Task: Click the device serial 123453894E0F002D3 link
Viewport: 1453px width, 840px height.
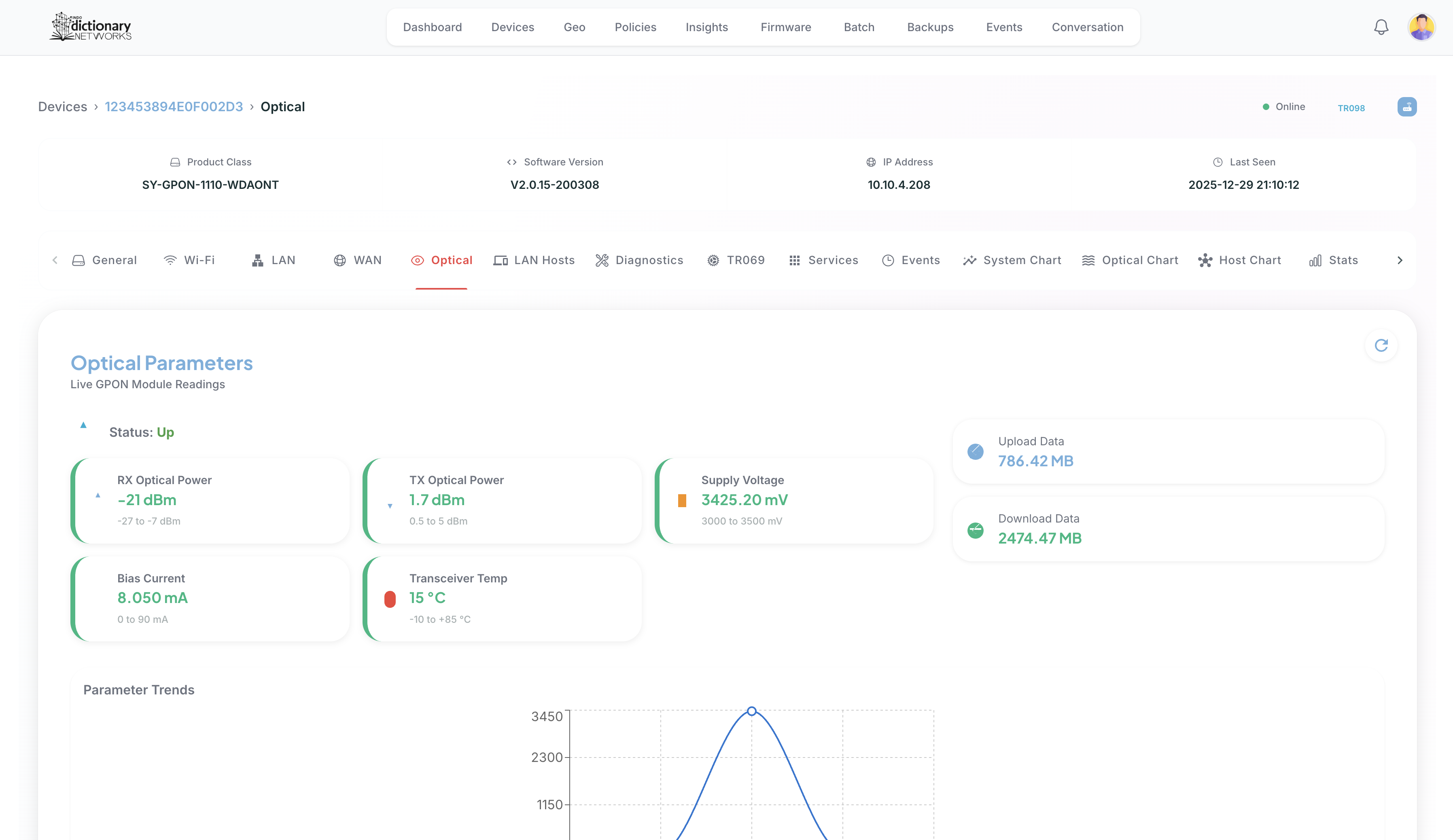Action: click(x=174, y=107)
